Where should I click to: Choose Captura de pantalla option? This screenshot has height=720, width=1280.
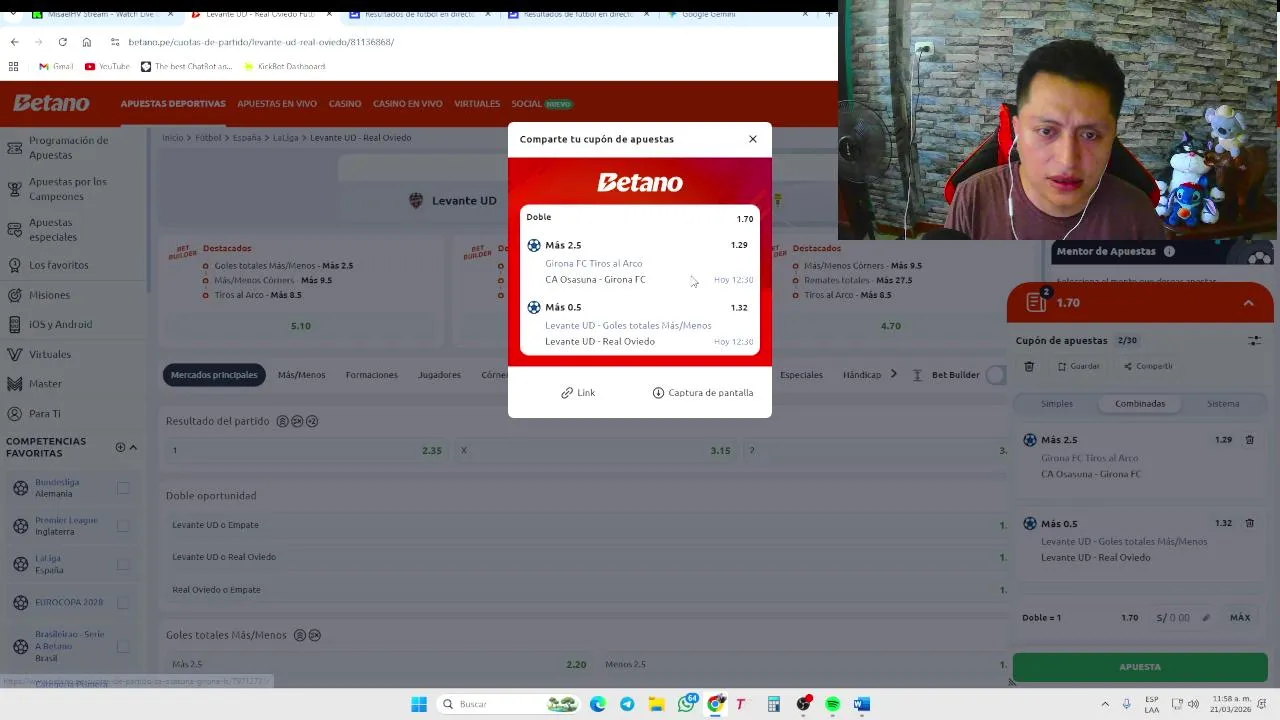pos(703,393)
